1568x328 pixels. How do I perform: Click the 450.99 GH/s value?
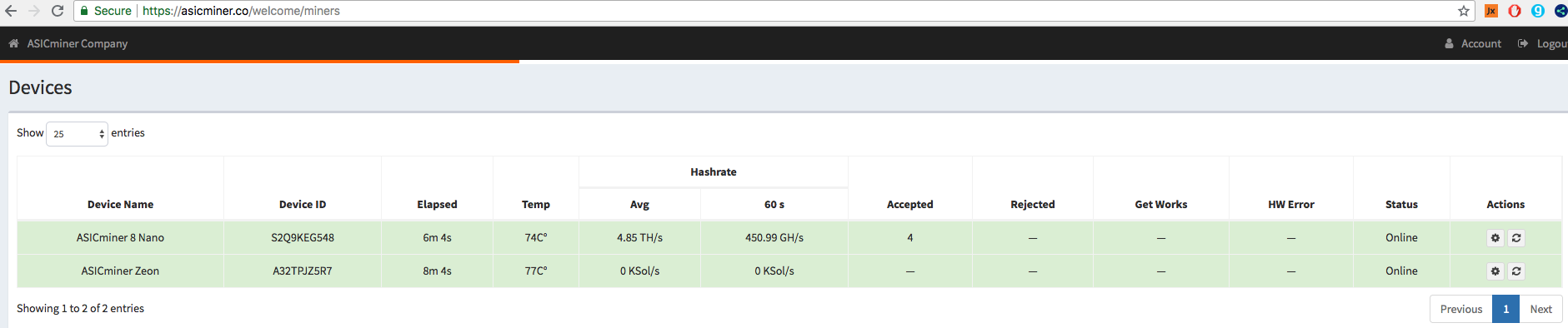(774, 238)
